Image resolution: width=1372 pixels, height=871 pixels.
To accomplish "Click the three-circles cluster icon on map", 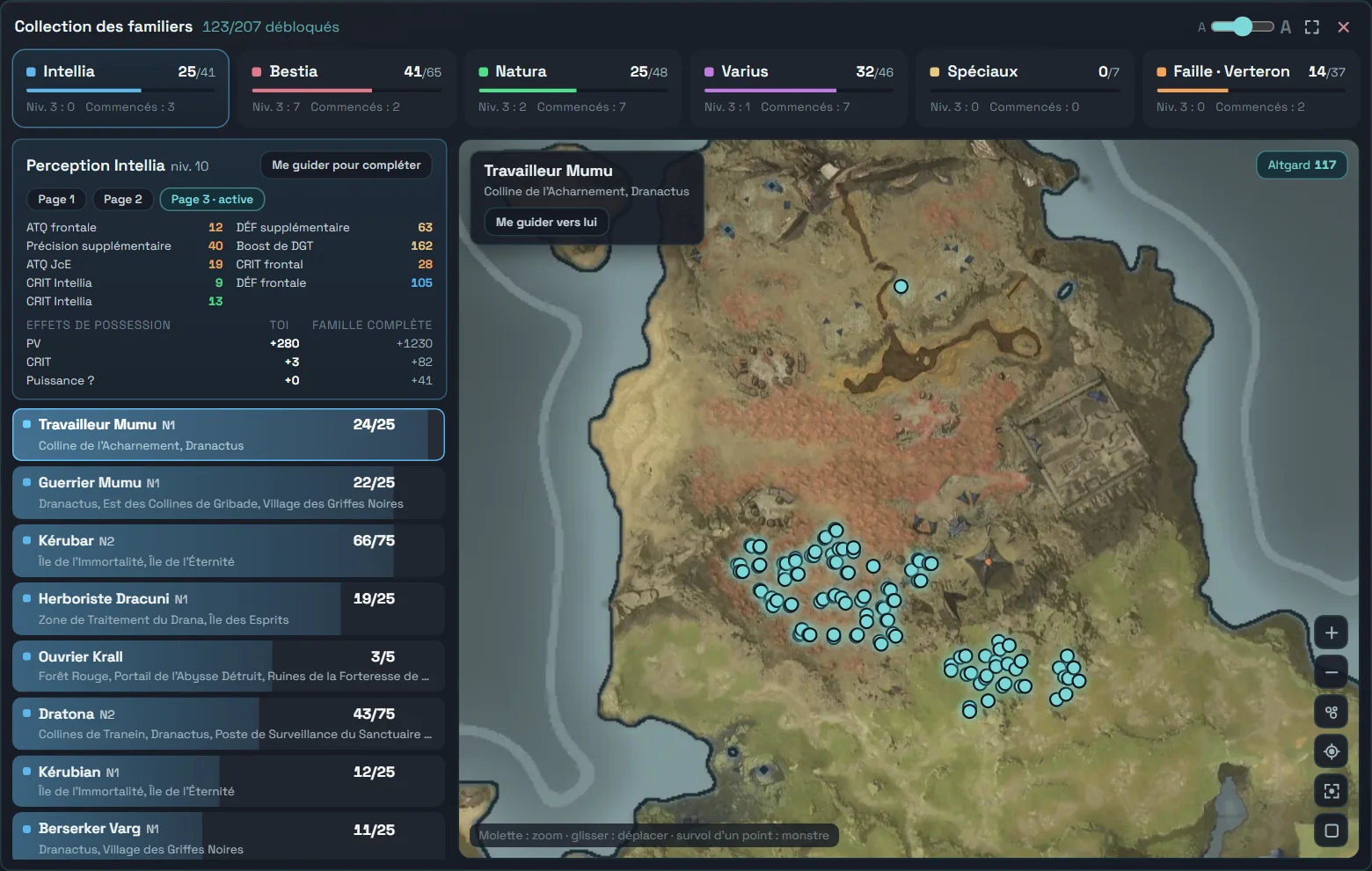I will click(x=1331, y=712).
